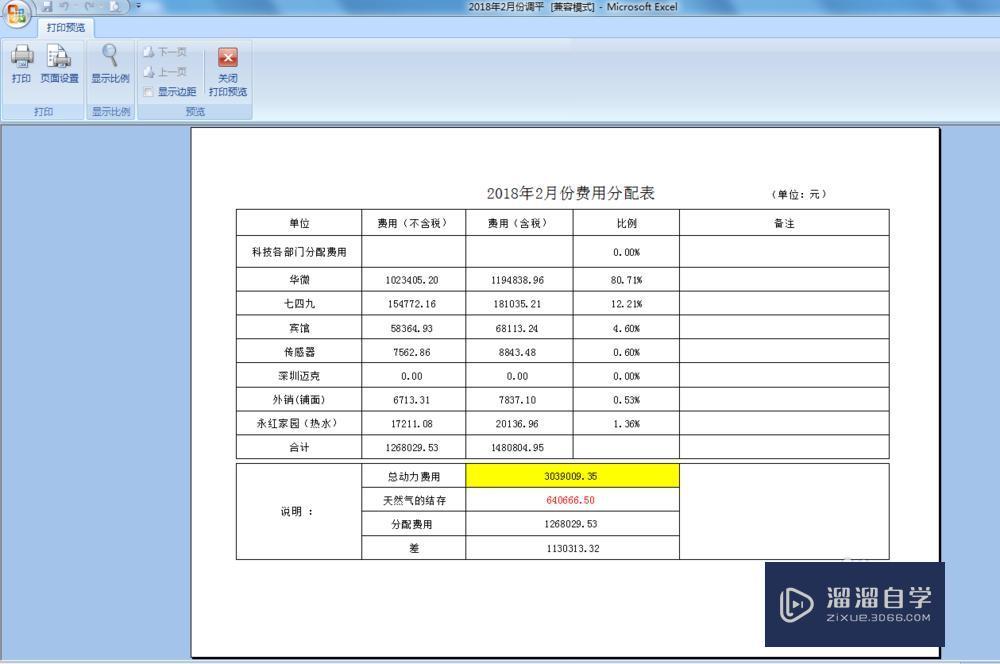Click the value 68113.24

[517, 328]
